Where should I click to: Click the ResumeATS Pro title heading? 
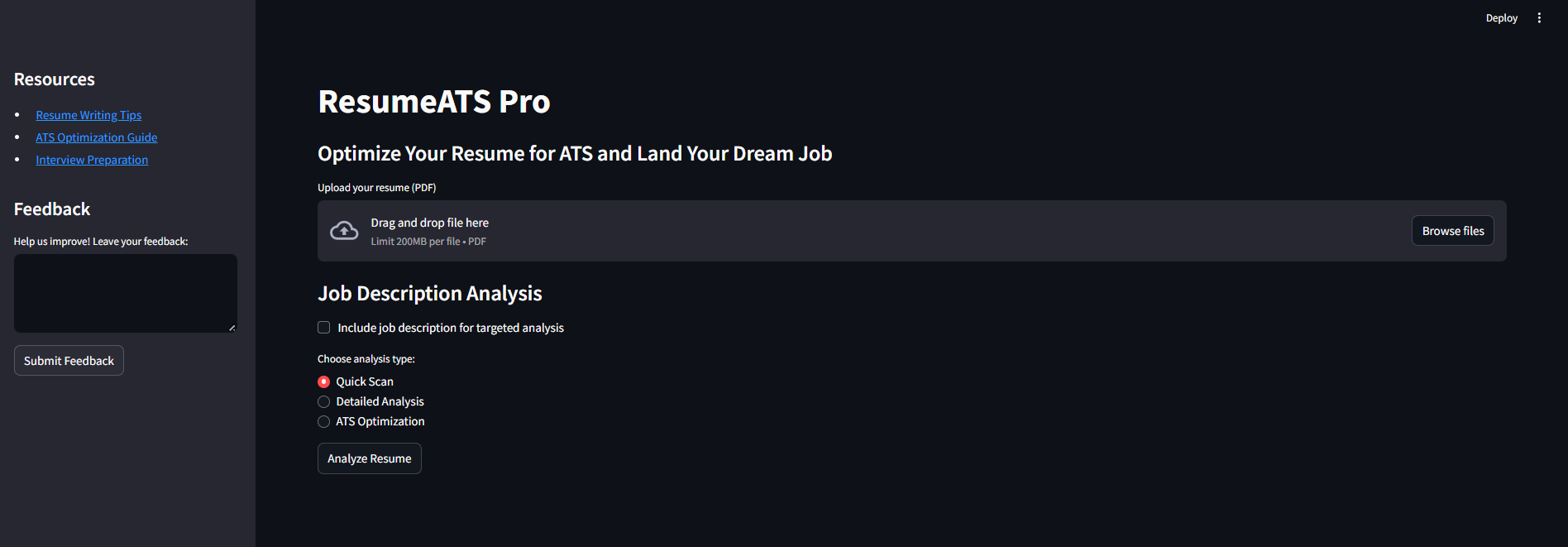coord(434,102)
